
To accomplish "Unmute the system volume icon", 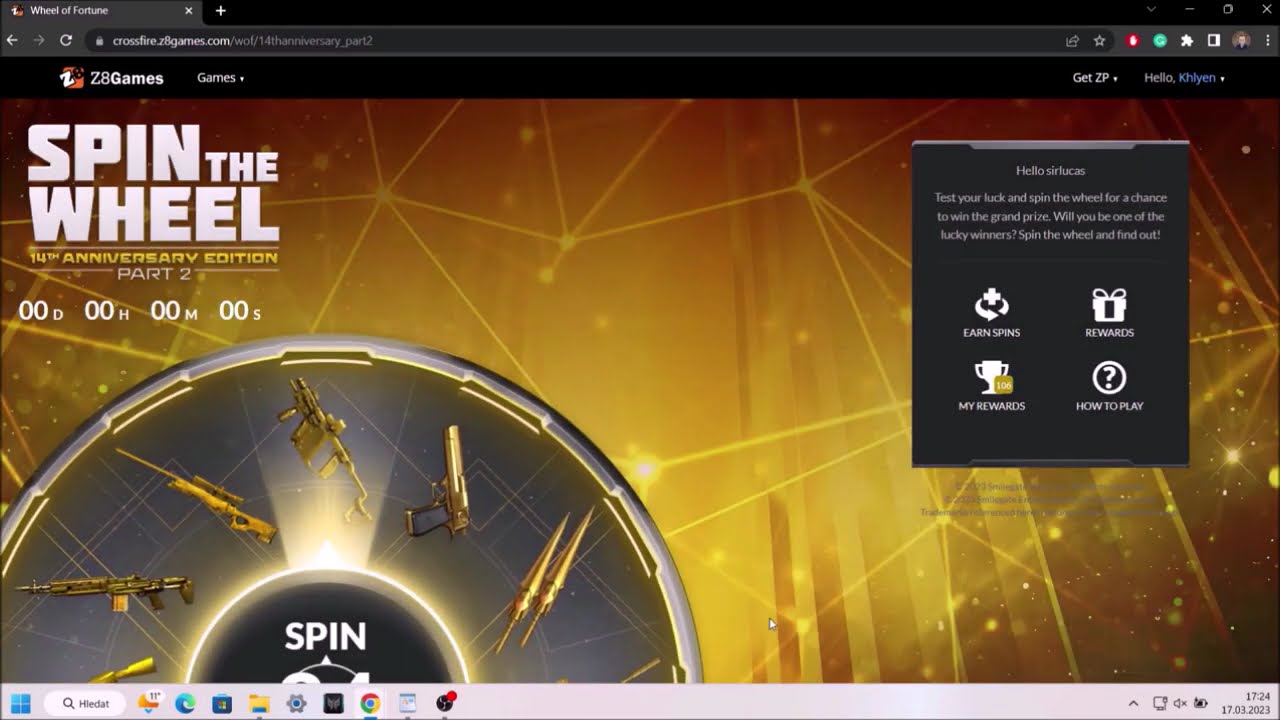I will (1180, 704).
